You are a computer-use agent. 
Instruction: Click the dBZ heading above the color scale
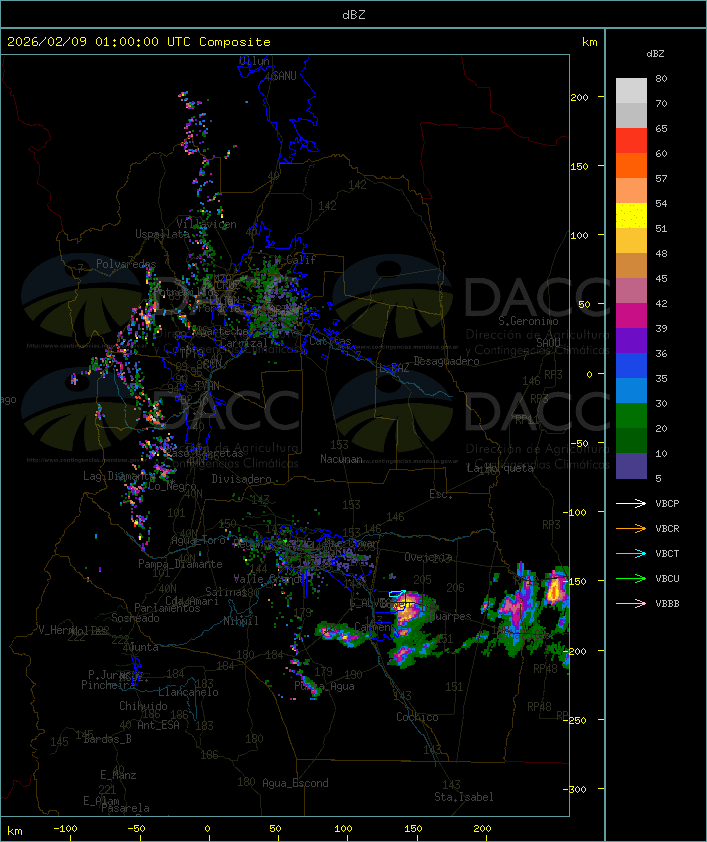[x=655, y=54]
